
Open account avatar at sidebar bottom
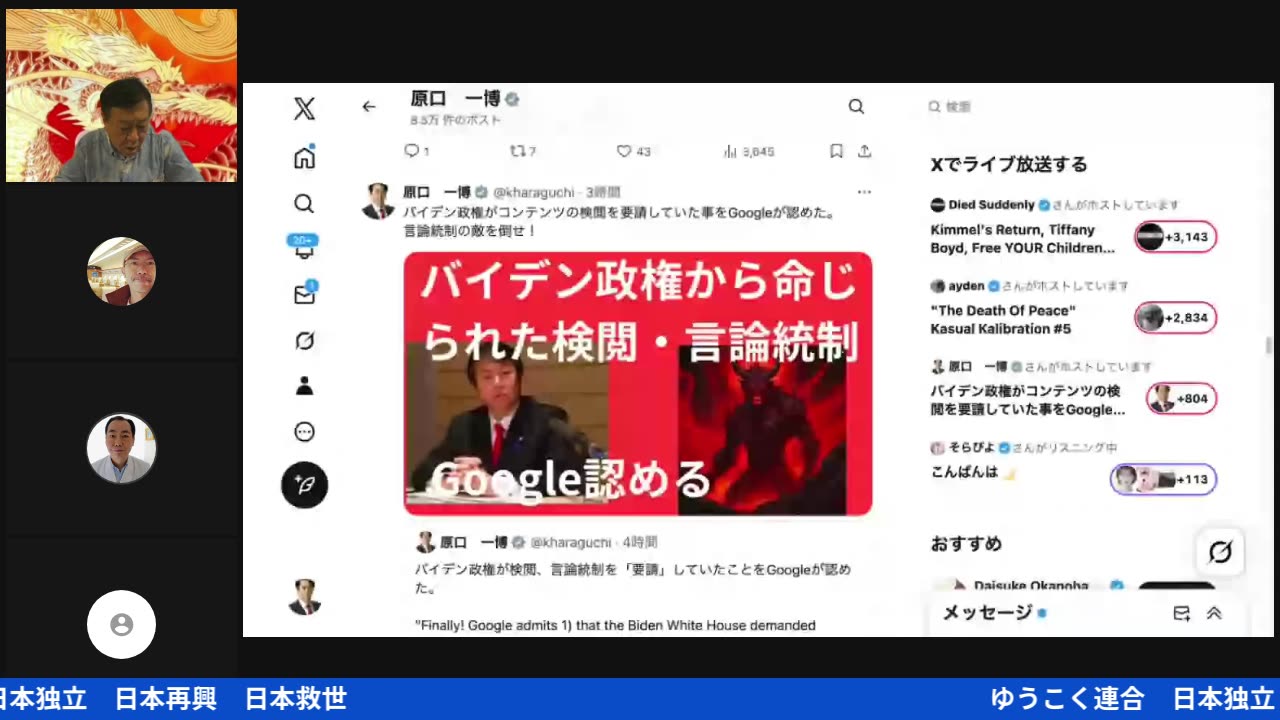(x=304, y=597)
